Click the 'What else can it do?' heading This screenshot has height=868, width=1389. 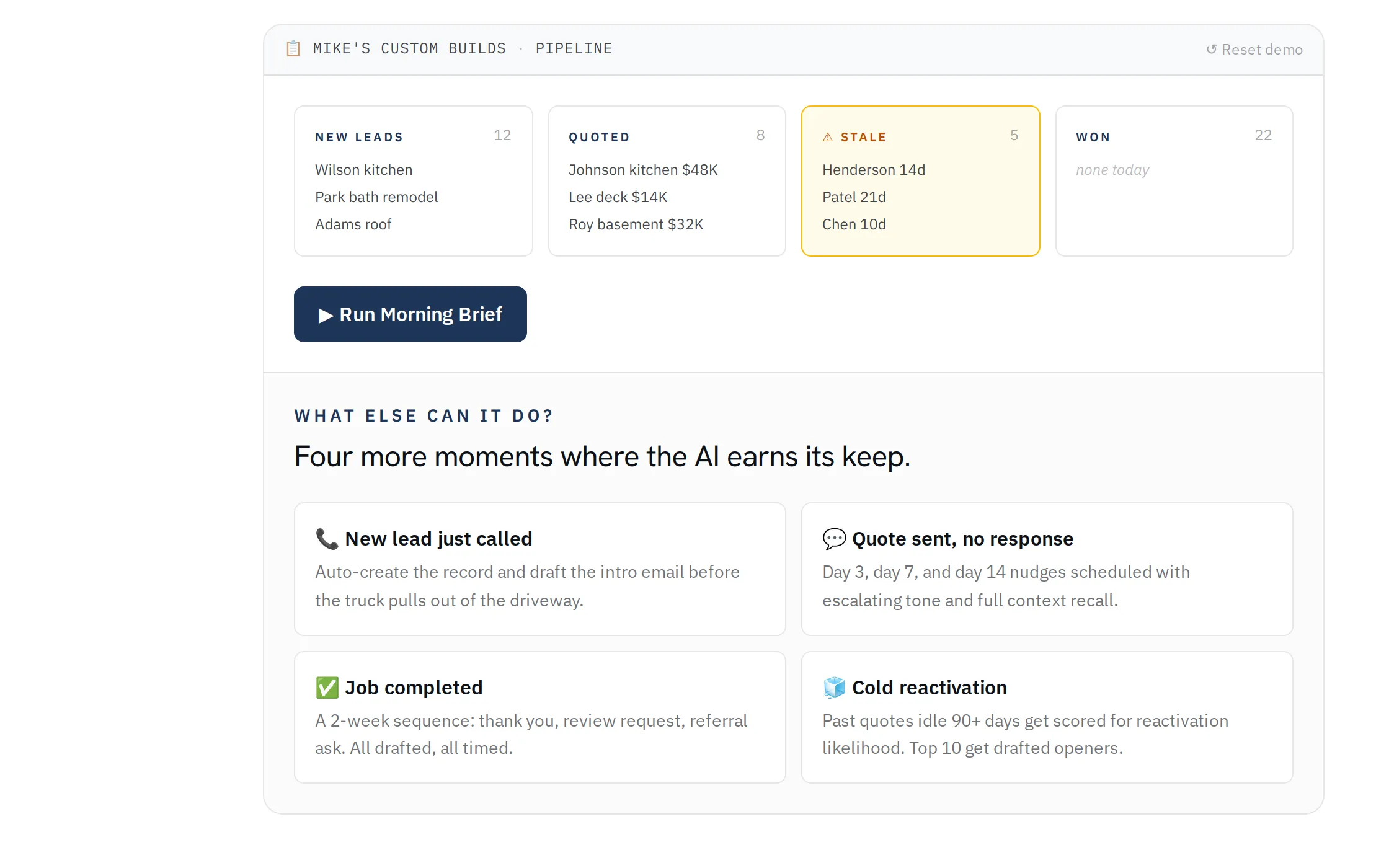[x=424, y=416]
